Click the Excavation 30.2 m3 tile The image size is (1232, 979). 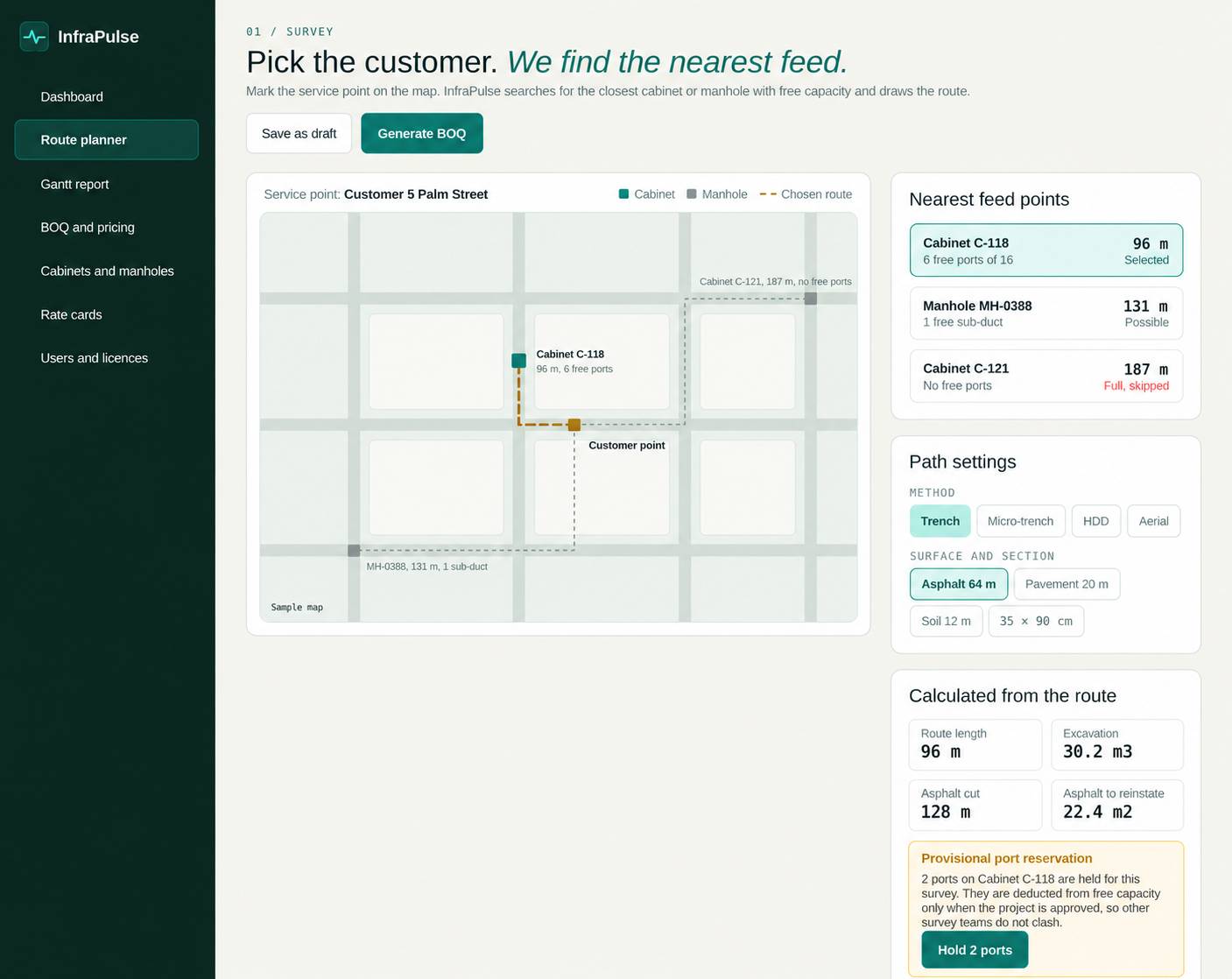coord(1117,744)
